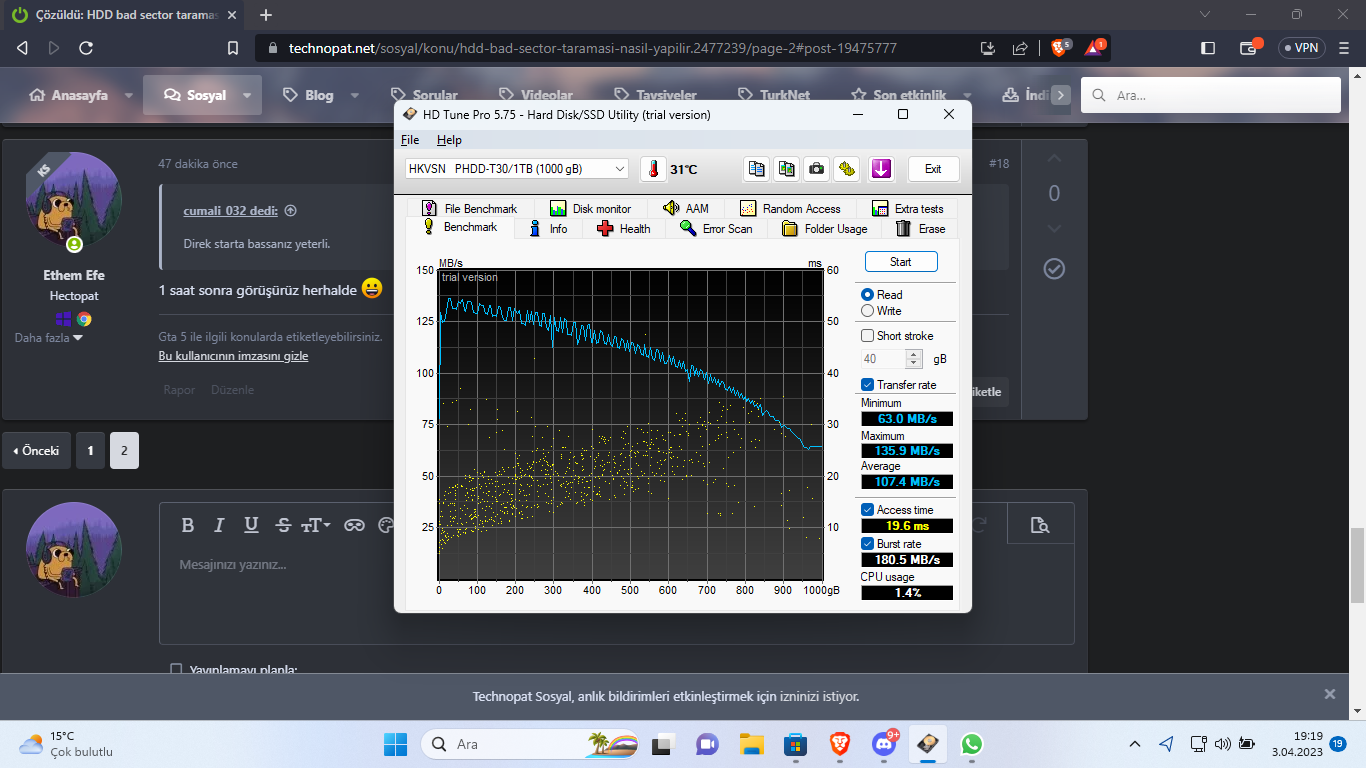Go back in the browser

[23, 48]
